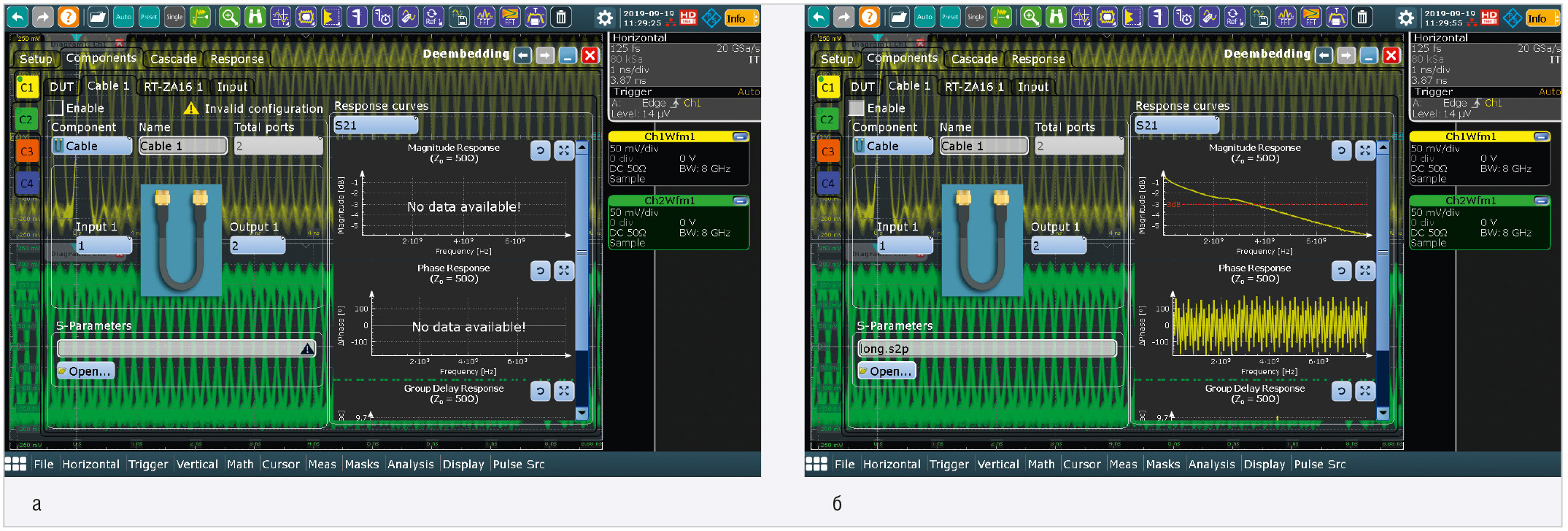Tick the Enable checkbox in the left screenshot
This screenshot has height=531, width=1568.
click(56, 108)
